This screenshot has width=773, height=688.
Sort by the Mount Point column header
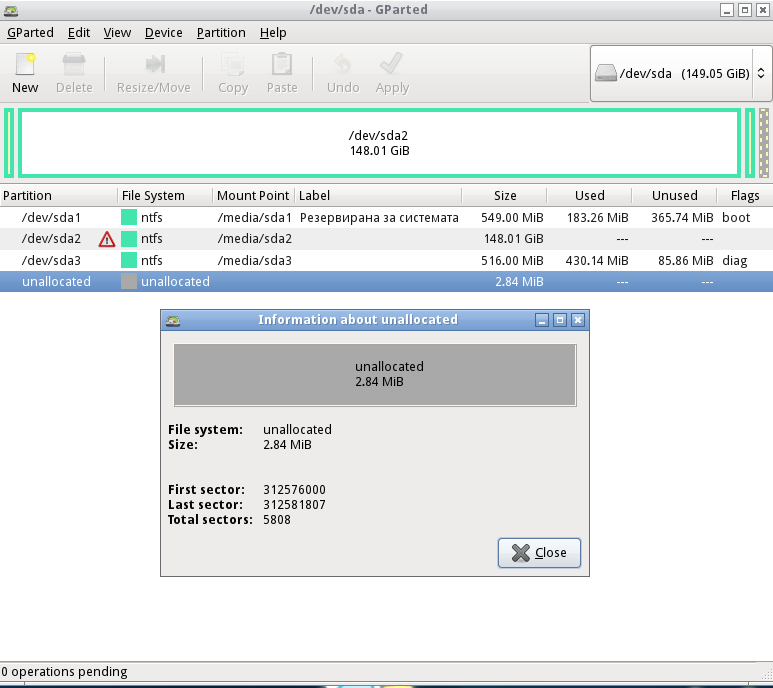[253, 196]
